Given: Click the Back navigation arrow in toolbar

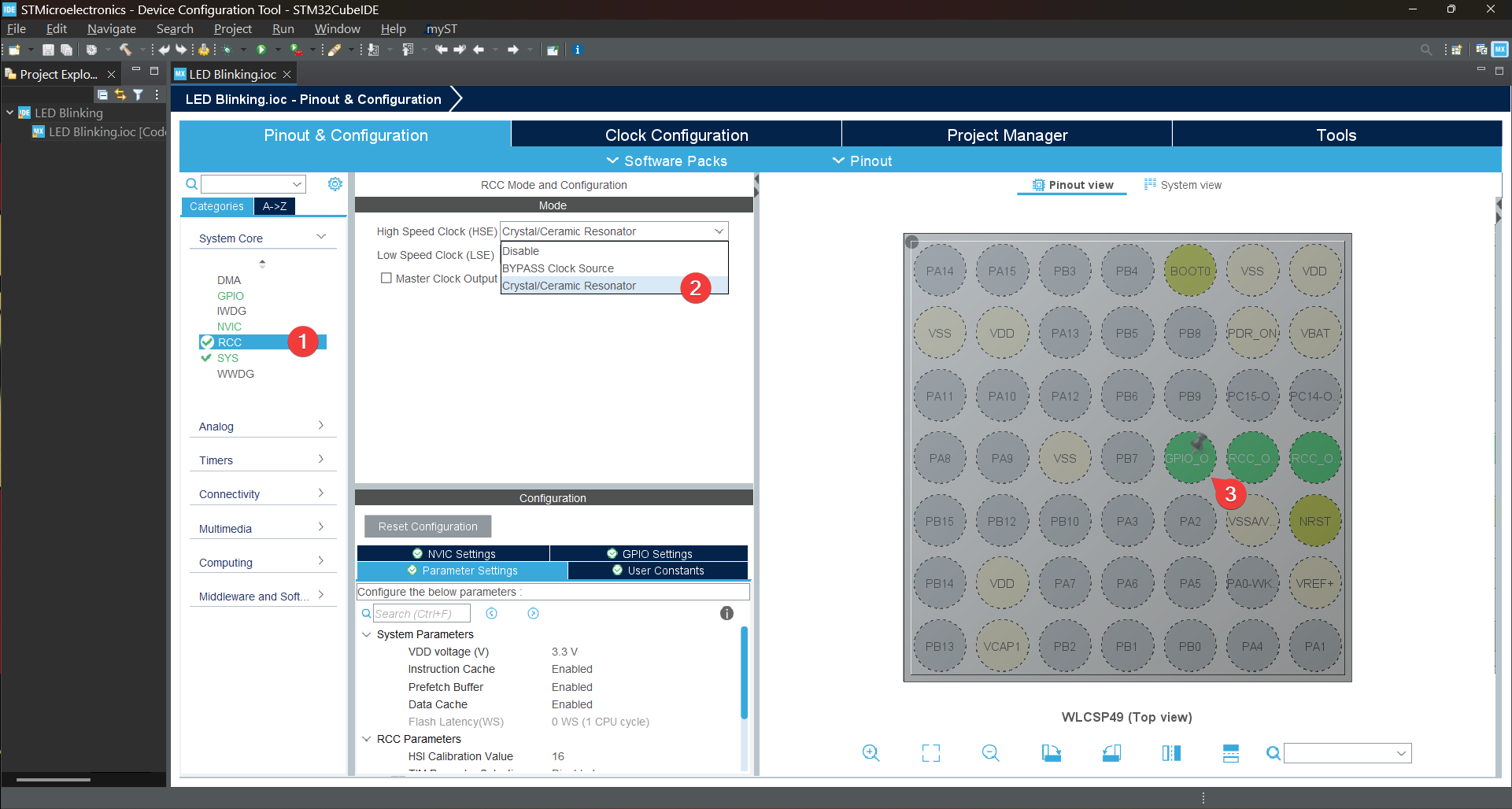Looking at the screenshot, I should click(x=478, y=50).
